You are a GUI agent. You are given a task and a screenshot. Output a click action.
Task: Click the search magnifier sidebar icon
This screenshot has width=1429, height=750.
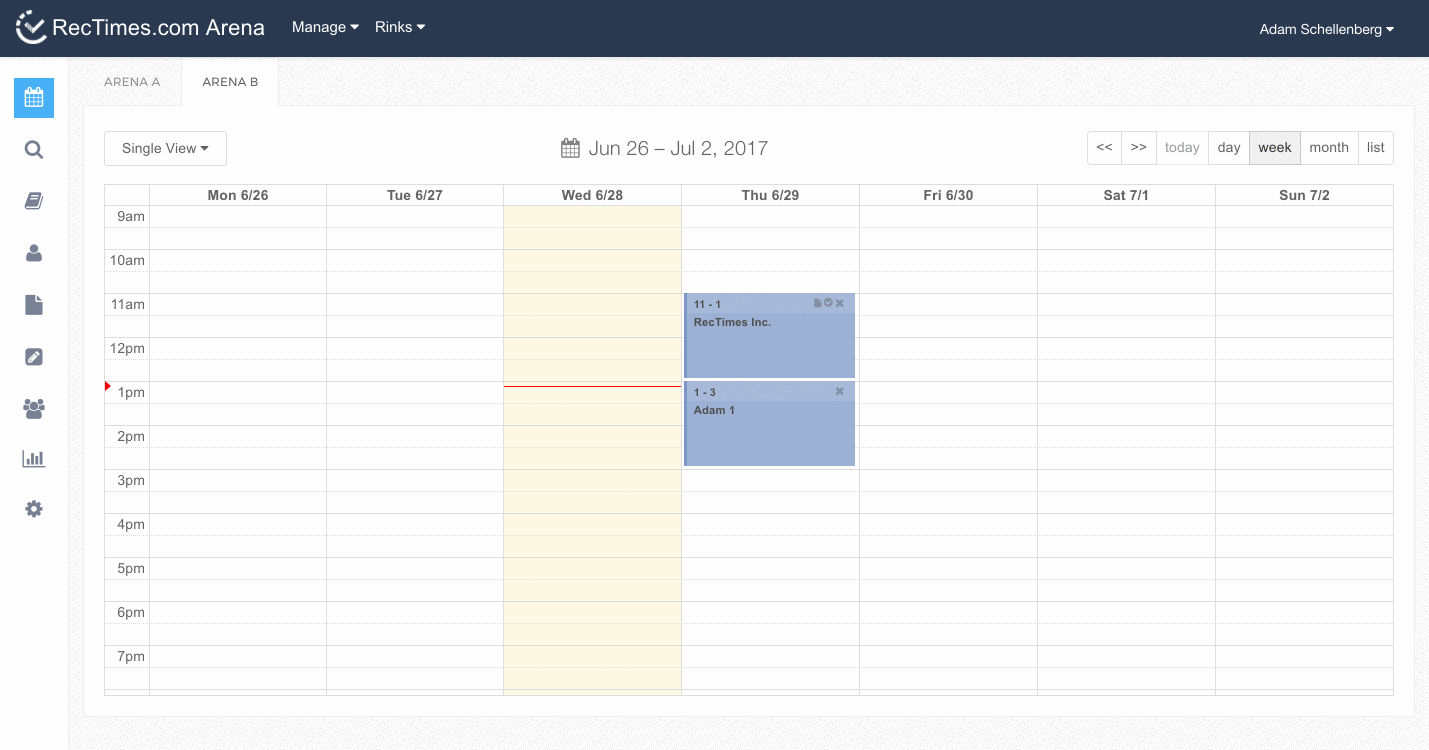pos(34,150)
